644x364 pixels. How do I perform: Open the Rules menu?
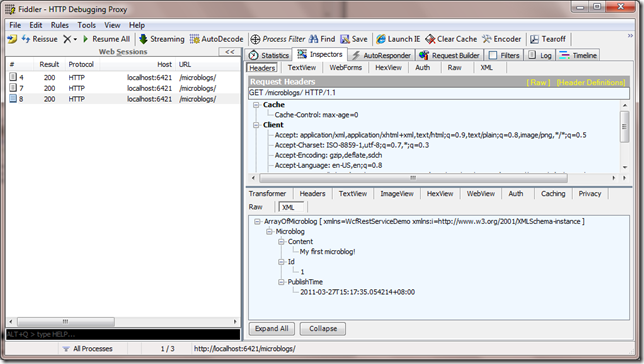click(x=60, y=25)
